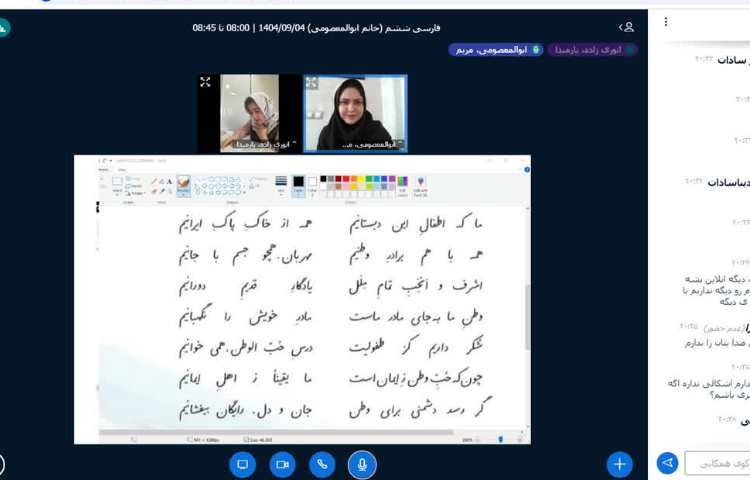This screenshot has width=750, height=480.
Task: Toggle the users list icon
Action: point(627,27)
